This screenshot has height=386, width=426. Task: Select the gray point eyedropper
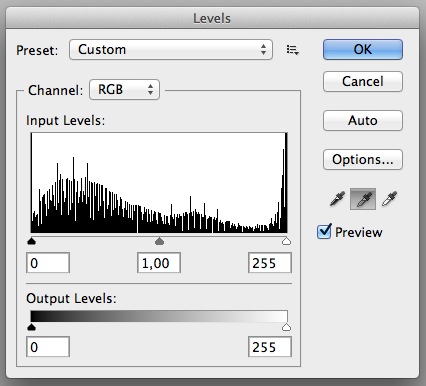click(x=363, y=199)
